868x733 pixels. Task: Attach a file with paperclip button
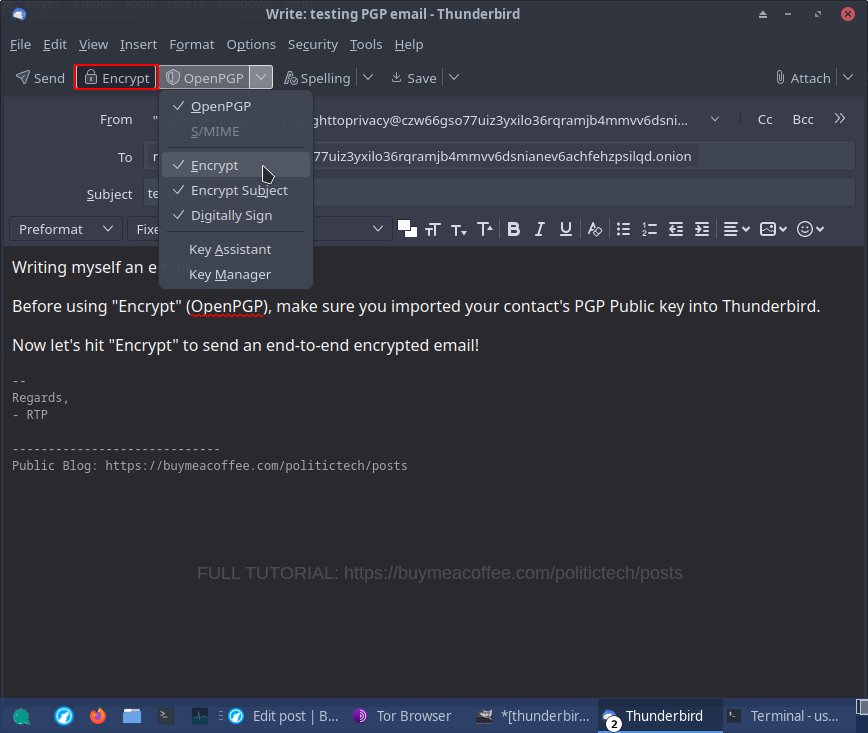point(803,78)
